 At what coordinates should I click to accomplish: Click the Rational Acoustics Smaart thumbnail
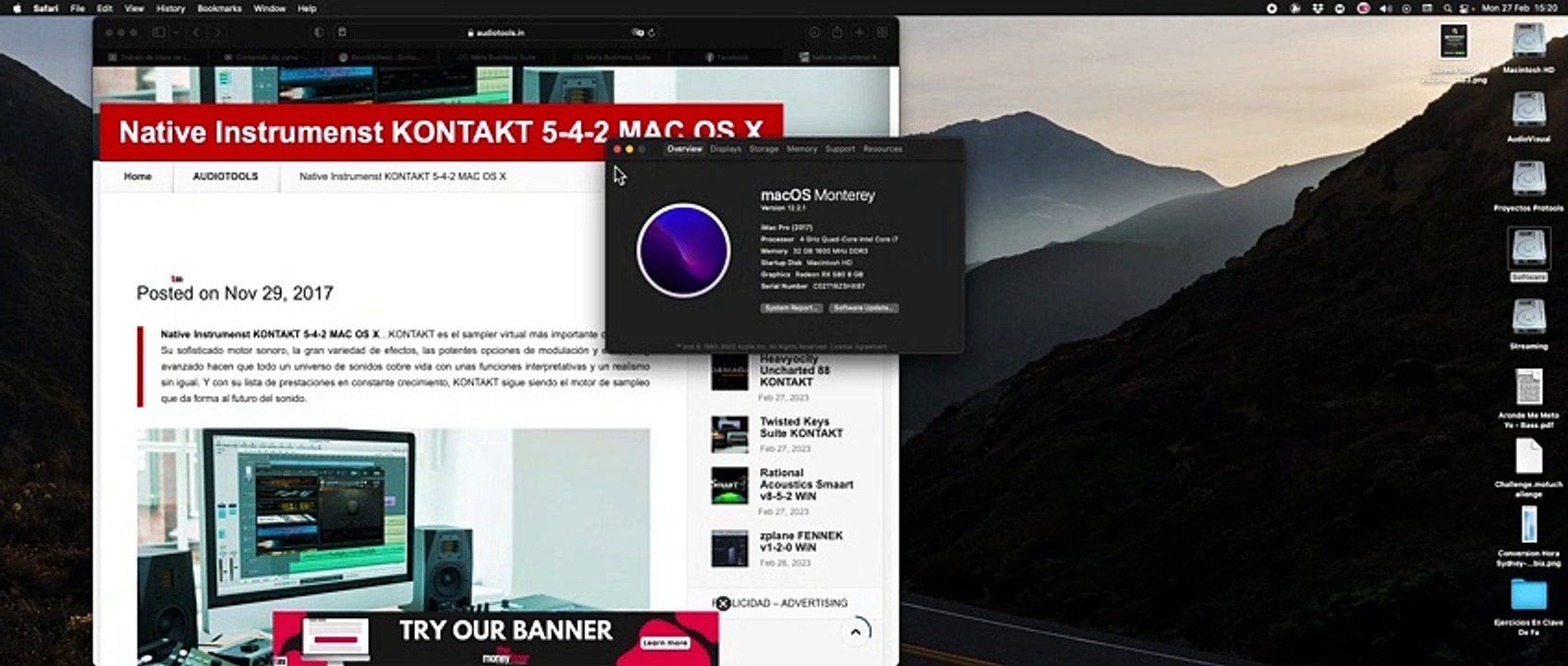pos(729,486)
